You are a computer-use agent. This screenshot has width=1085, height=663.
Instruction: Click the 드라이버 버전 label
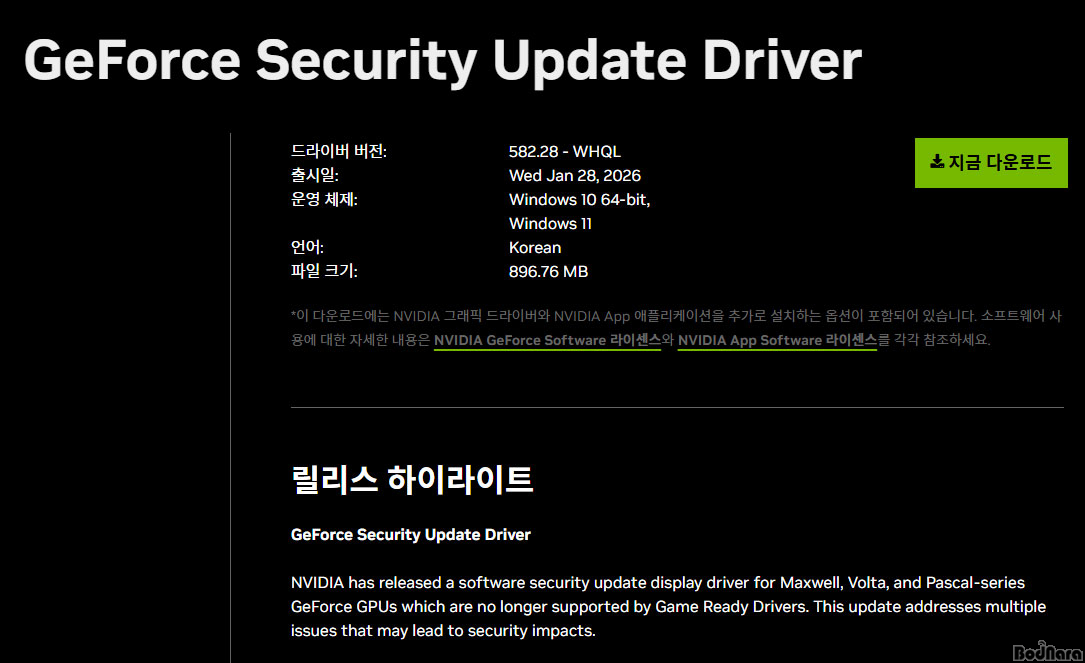click(x=339, y=151)
